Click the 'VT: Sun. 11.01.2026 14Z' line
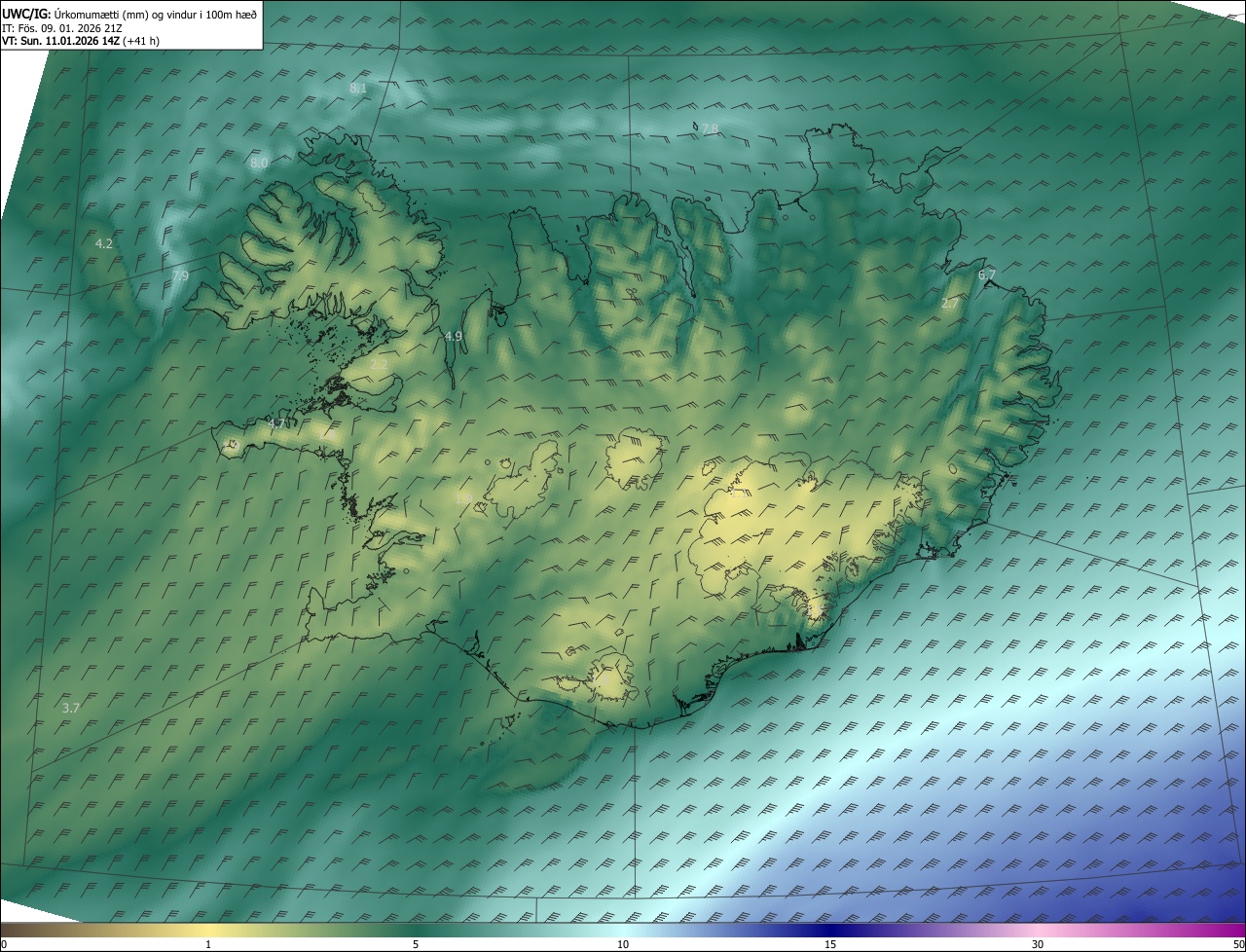1246x952 pixels. [81, 41]
